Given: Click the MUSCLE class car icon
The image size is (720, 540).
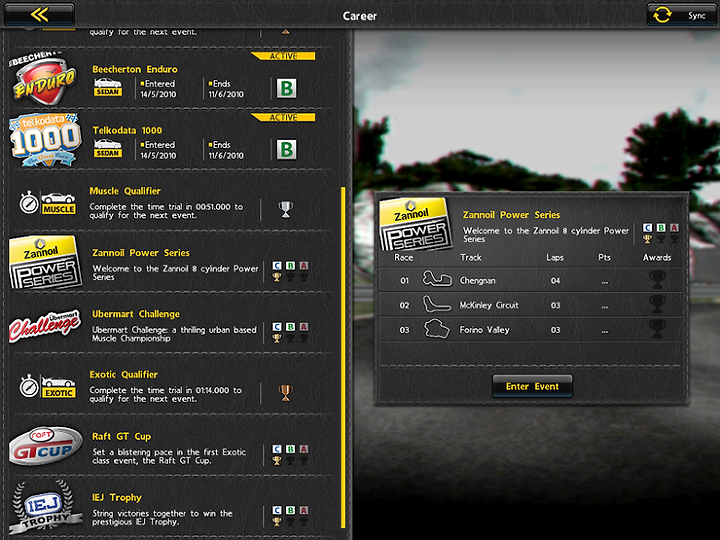Looking at the screenshot, I should (x=58, y=203).
